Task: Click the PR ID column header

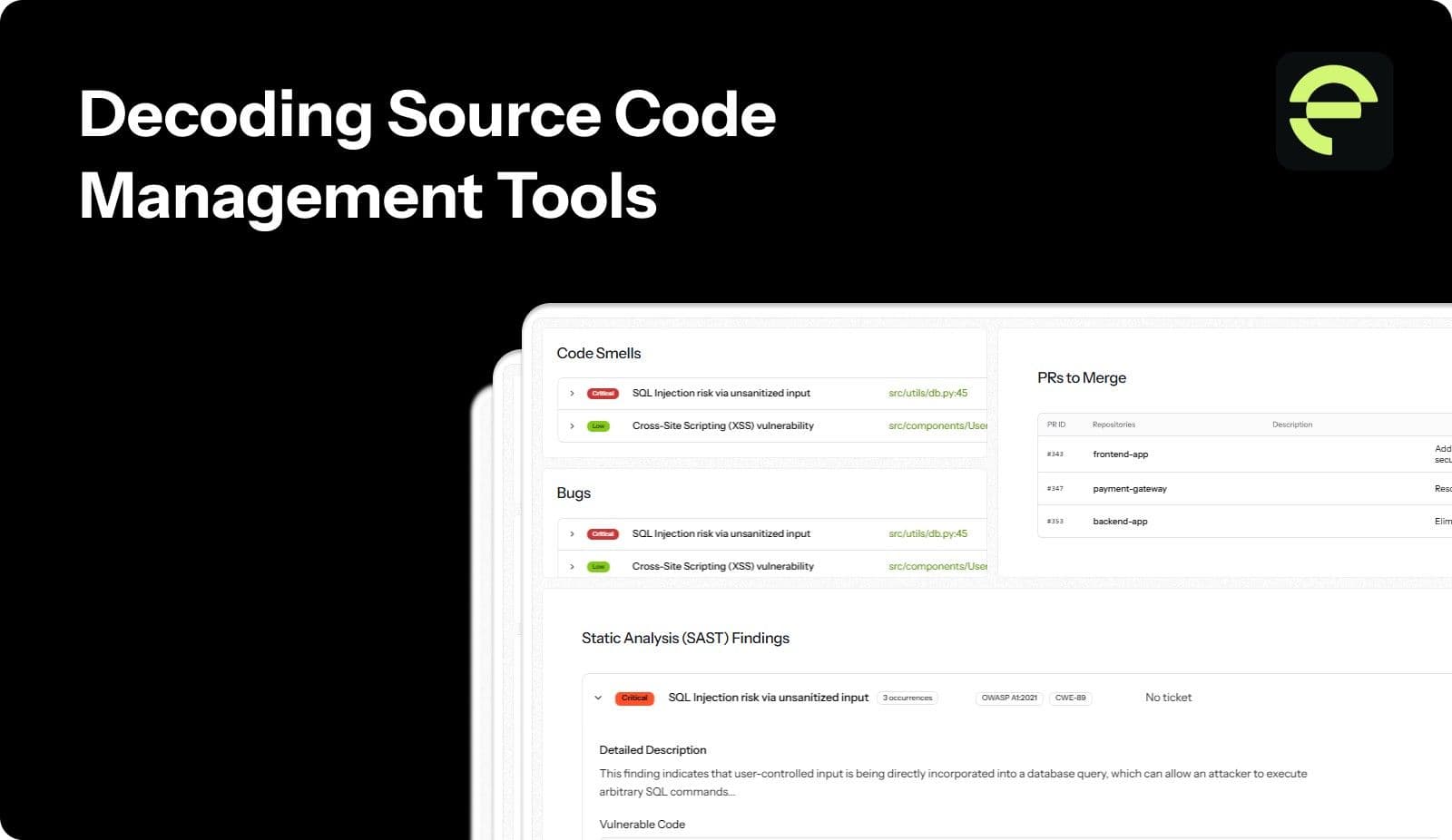Action: pos(1056,425)
